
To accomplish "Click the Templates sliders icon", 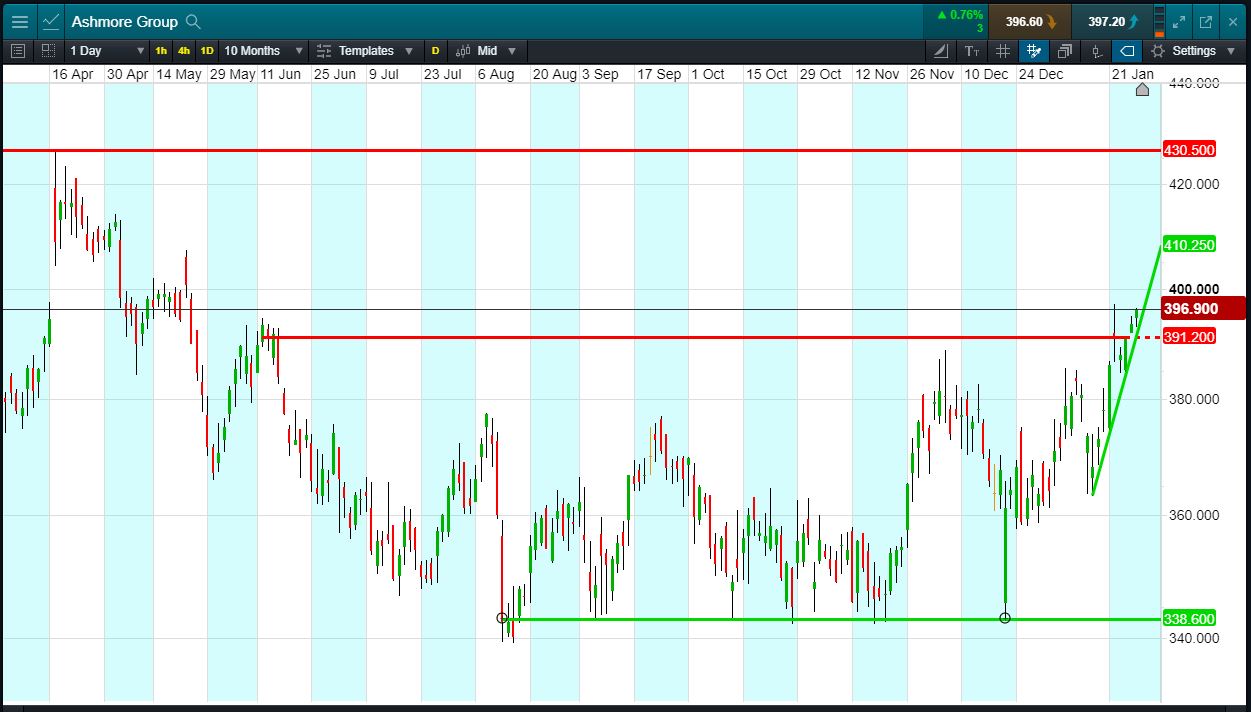I will click(324, 50).
